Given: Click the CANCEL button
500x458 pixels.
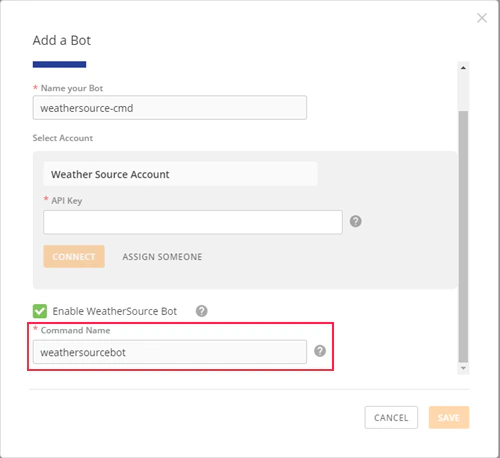Looking at the screenshot, I should 391,417.
